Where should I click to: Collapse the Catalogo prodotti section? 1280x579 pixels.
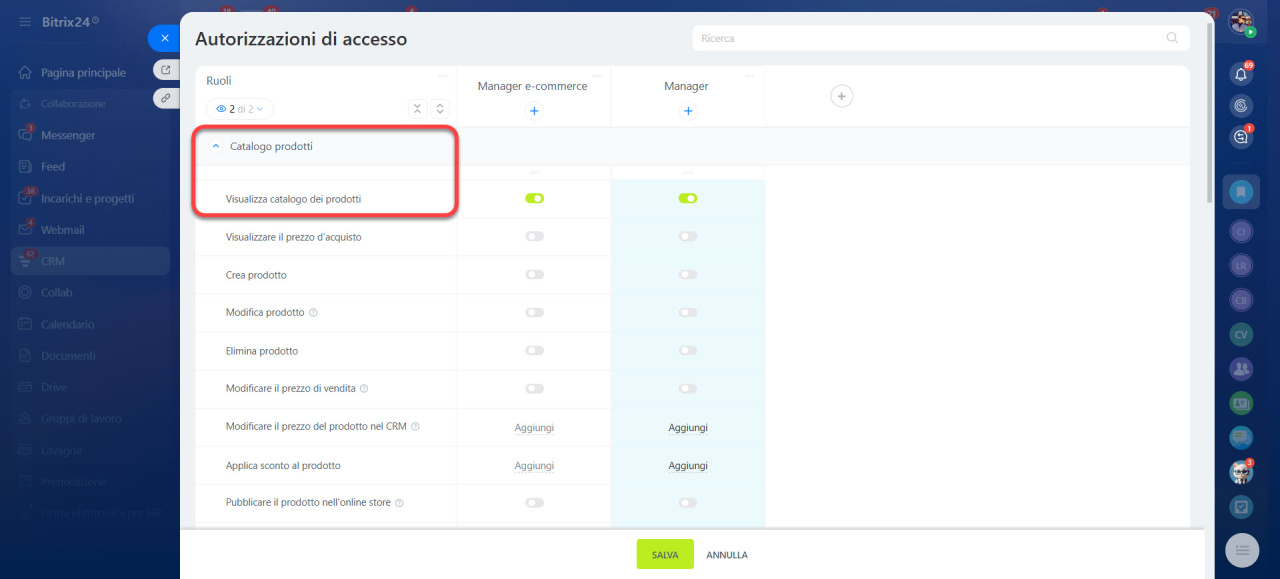[216, 147]
